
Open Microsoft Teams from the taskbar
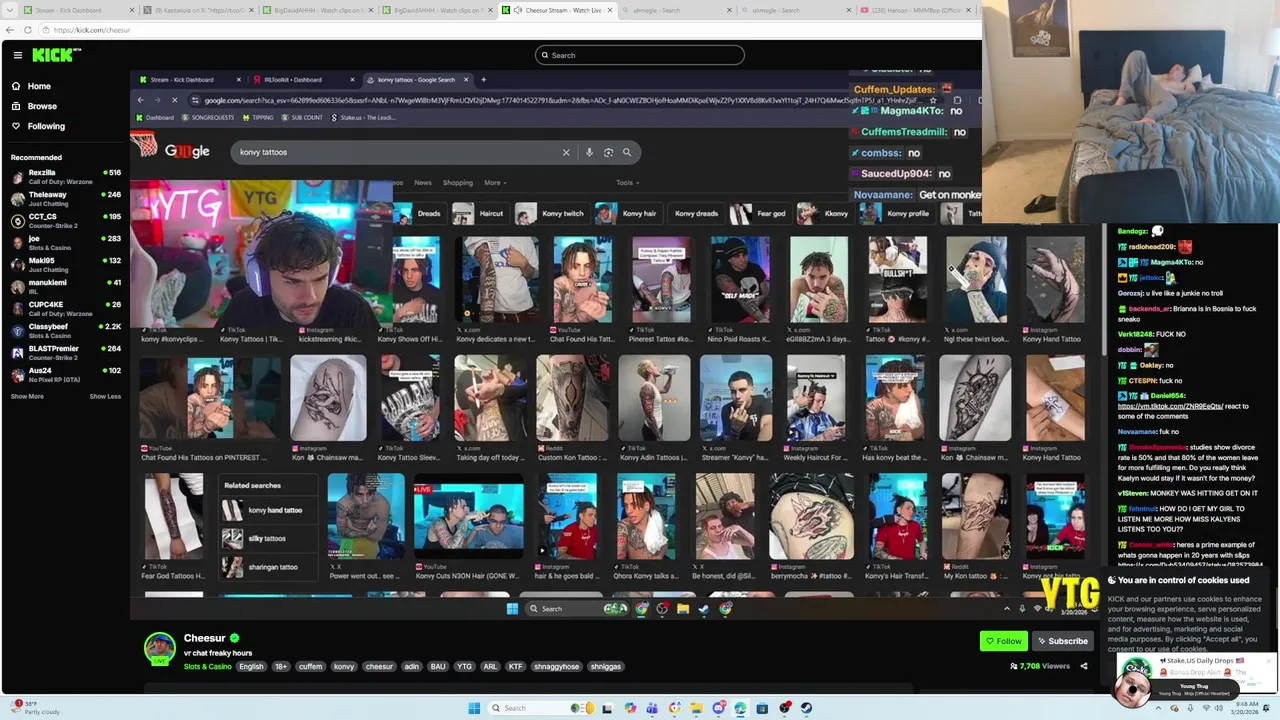coord(652,708)
